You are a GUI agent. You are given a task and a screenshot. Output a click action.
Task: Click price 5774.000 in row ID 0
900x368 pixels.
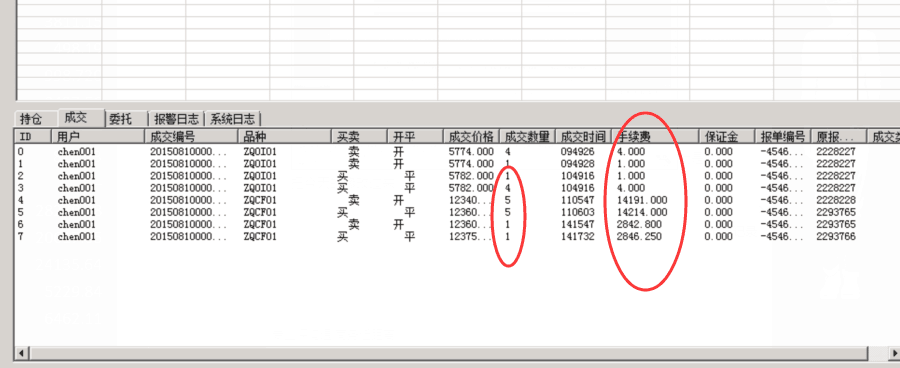coord(471,152)
